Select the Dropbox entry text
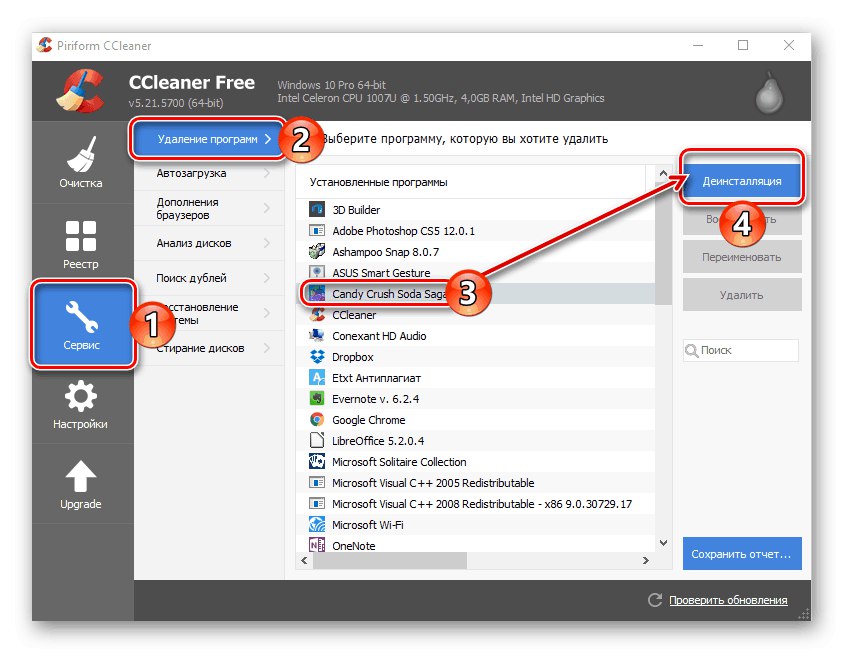The width and height of the screenshot is (844, 653). [x=353, y=357]
